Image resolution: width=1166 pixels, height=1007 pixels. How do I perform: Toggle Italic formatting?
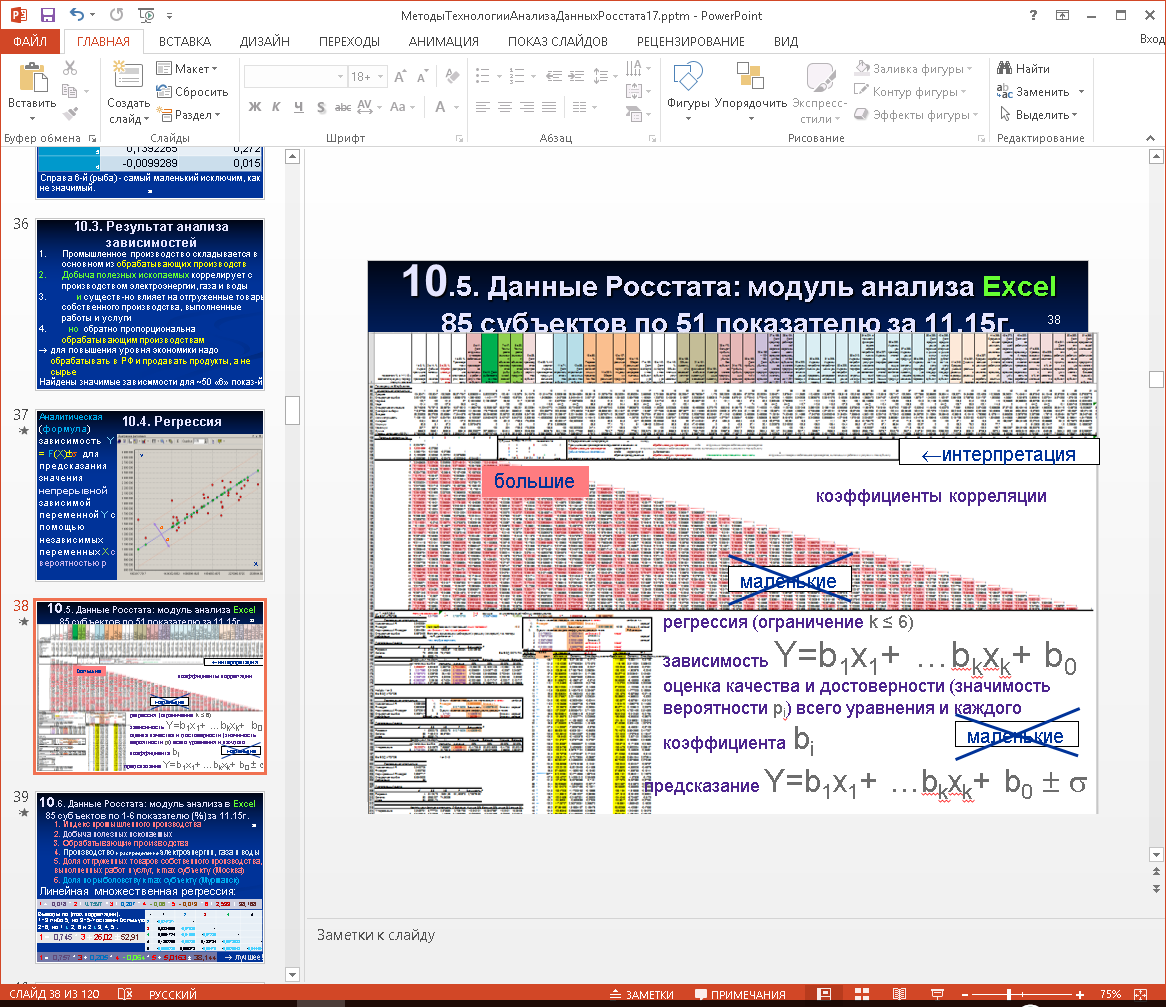(x=276, y=107)
